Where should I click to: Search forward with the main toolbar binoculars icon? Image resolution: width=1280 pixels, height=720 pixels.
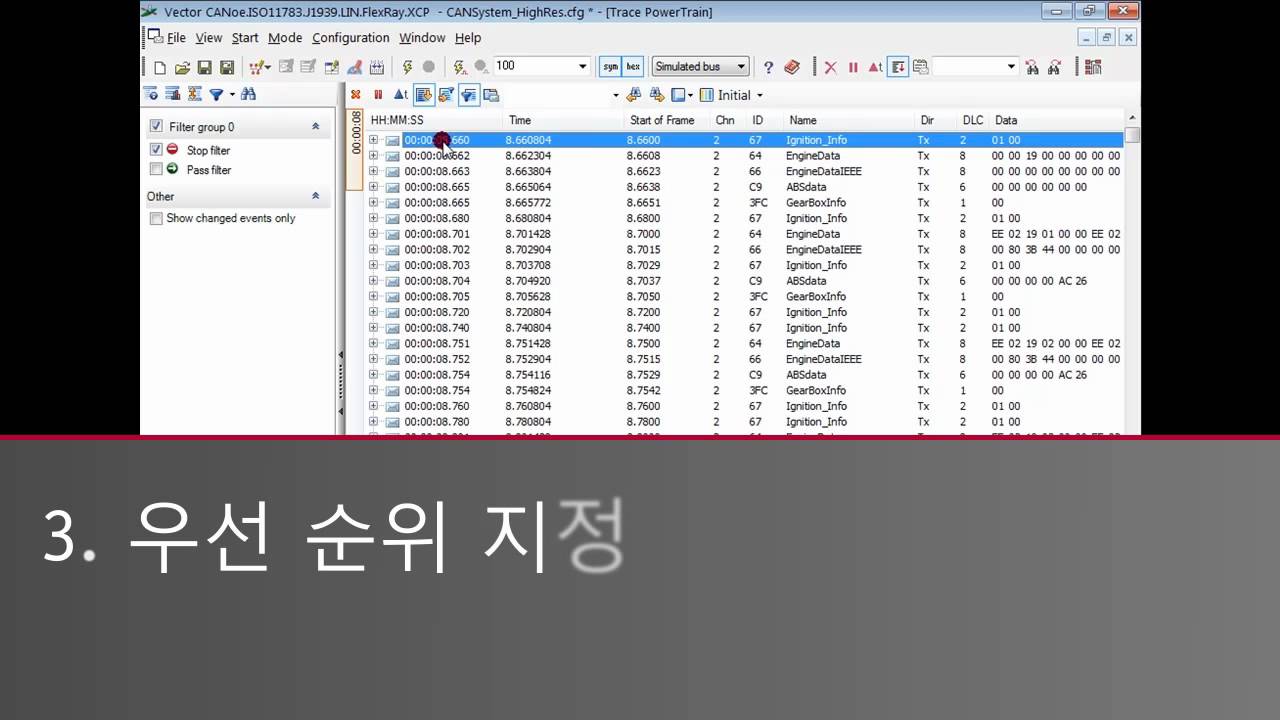1054,67
